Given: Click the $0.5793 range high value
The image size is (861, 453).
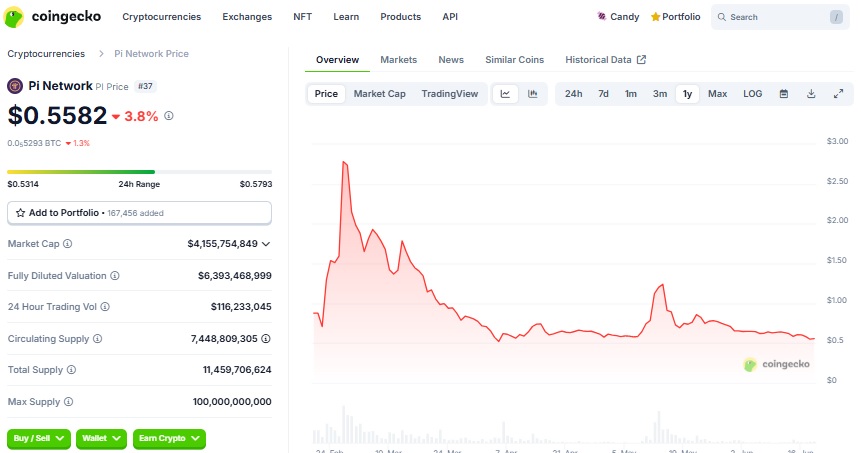Looking at the screenshot, I should pos(256,184).
